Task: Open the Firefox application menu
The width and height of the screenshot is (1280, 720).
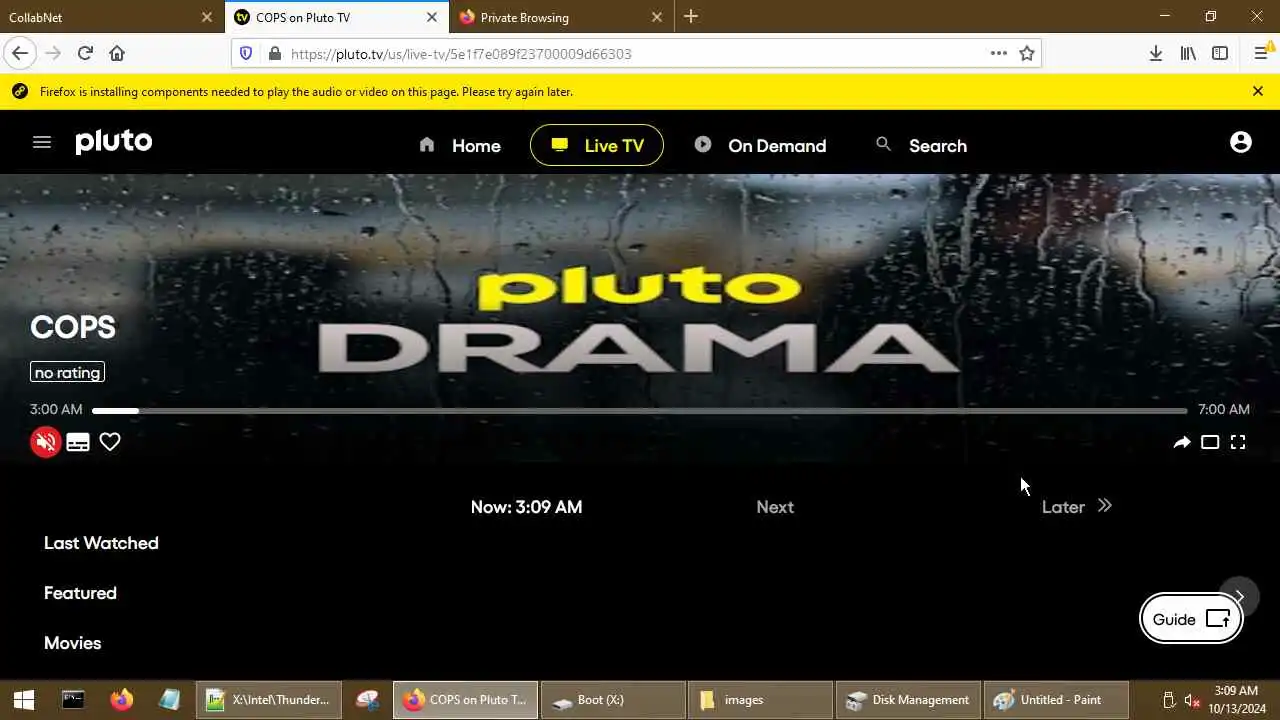Action: click(1261, 53)
